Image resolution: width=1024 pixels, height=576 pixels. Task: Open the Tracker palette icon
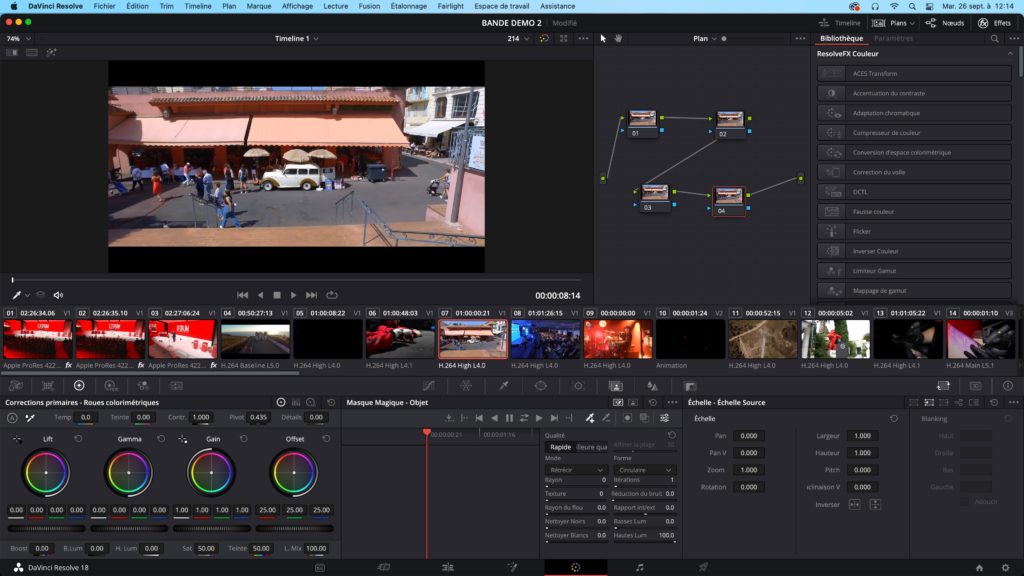tap(578, 386)
